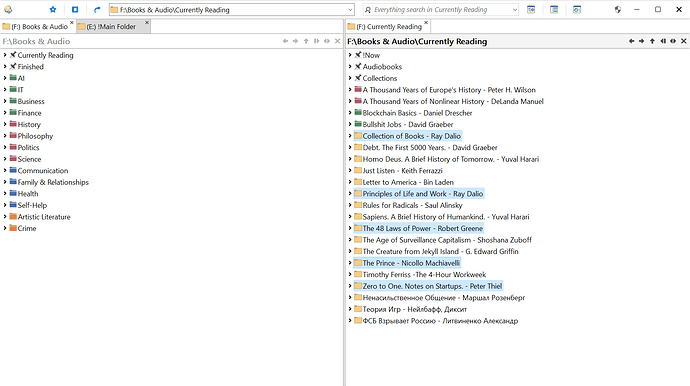This screenshot has height=386, width=690.
Task: Expand the Philosophy folder
Action: 5,136
